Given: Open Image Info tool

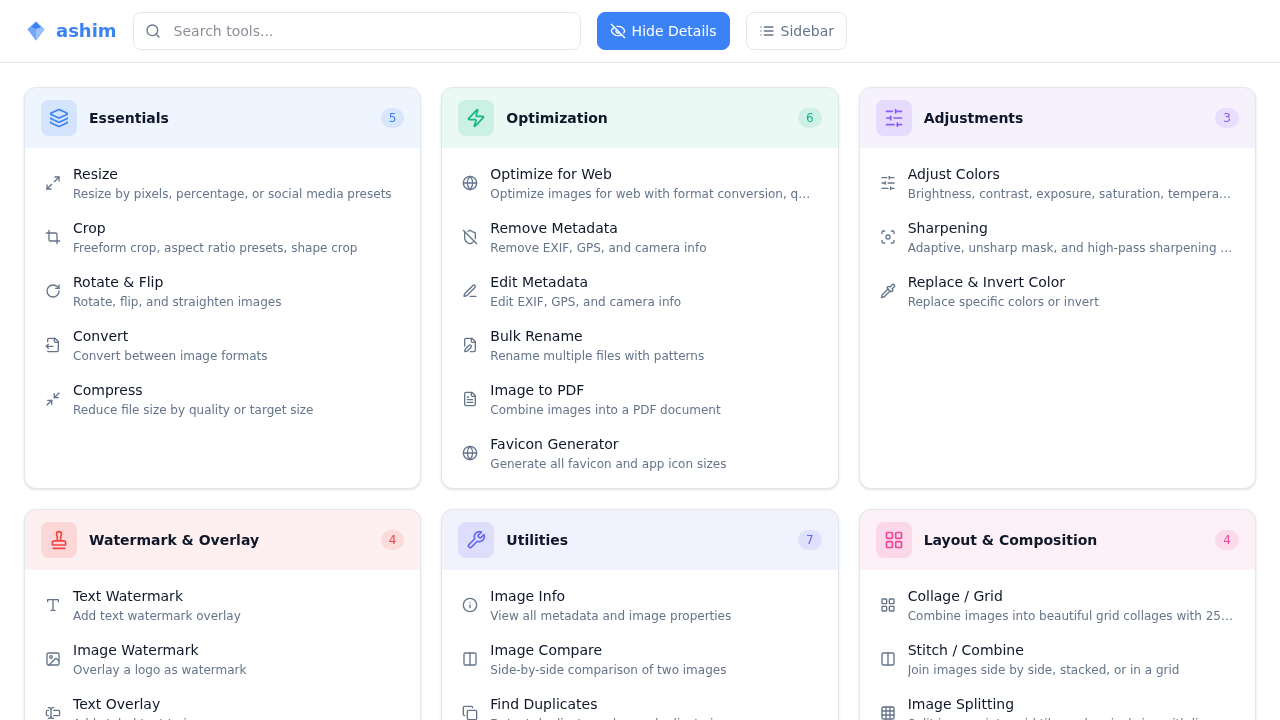Looking at the screenshot, I should point(640,605).
